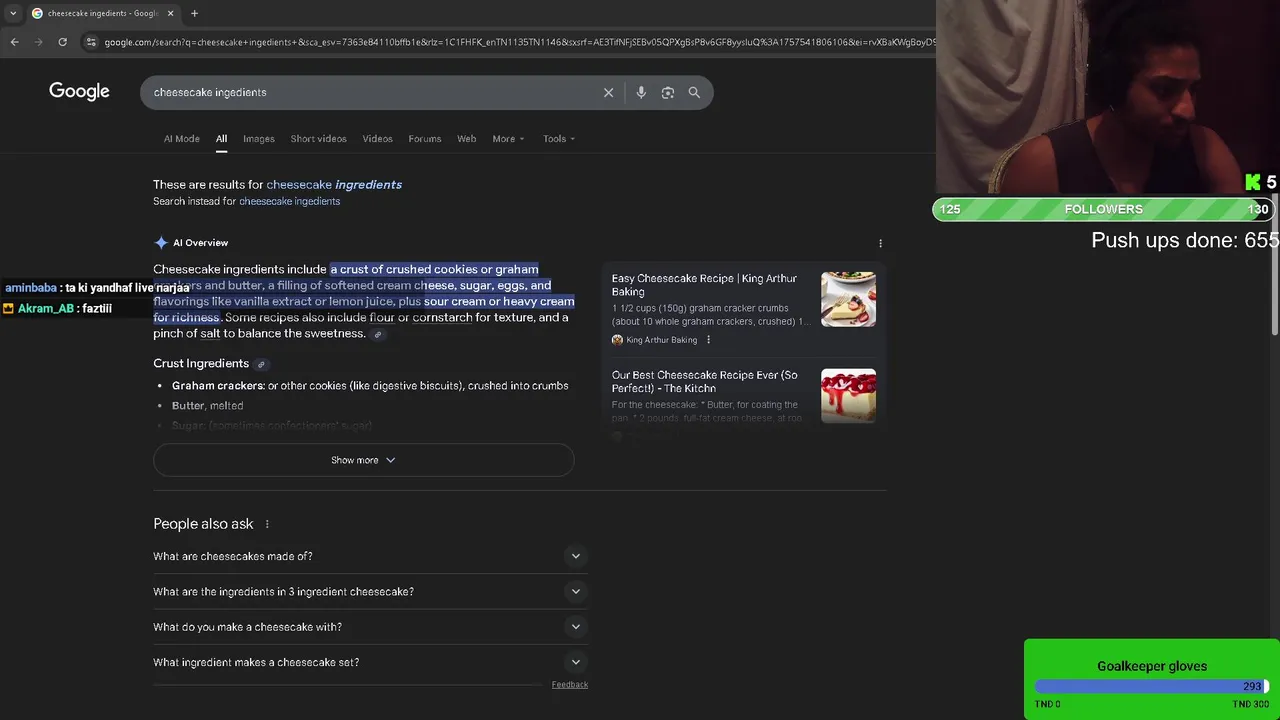
Task: Expand 'What are cheesecakes made of?'
Action: pos(370,556)
